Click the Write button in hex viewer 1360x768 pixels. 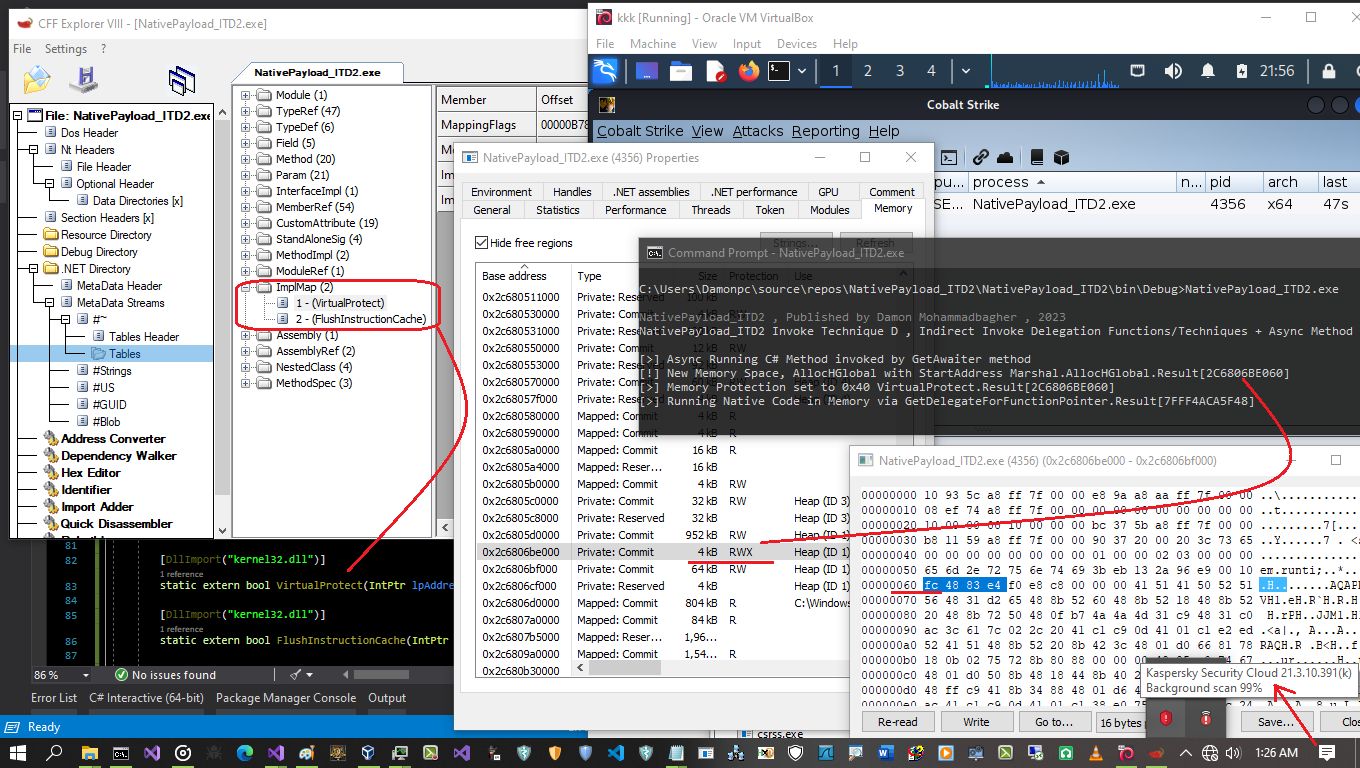pyautogui.click(x=976, y=722)
